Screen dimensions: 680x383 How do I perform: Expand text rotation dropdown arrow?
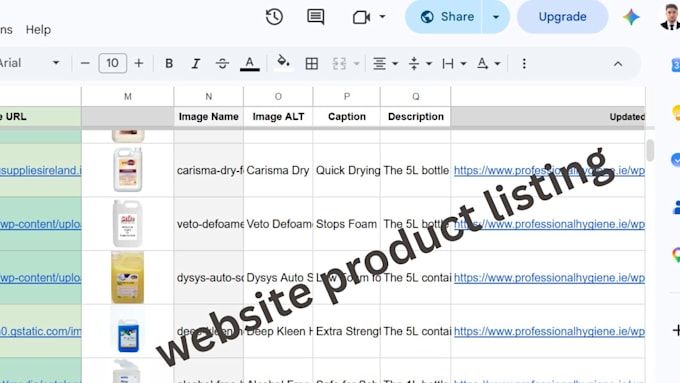(x=497, y=64)
